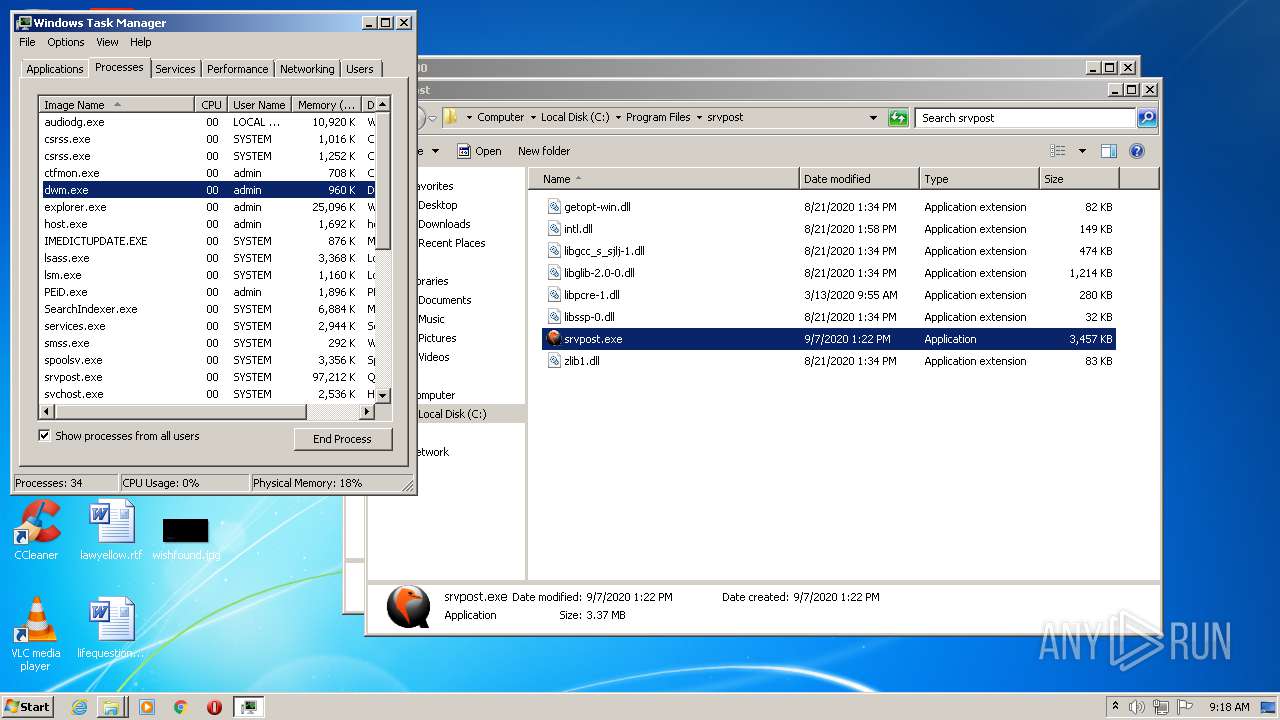Click the zlib1.dll file icon
The image size is (1280, 720).
point(554,361)
